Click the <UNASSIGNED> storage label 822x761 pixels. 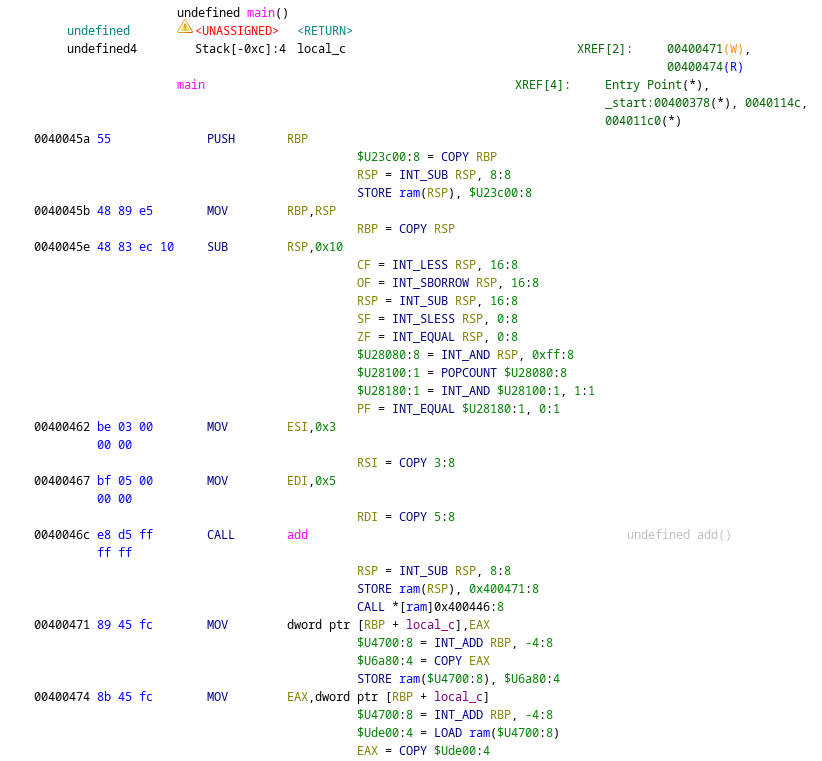tap(236, 31)
